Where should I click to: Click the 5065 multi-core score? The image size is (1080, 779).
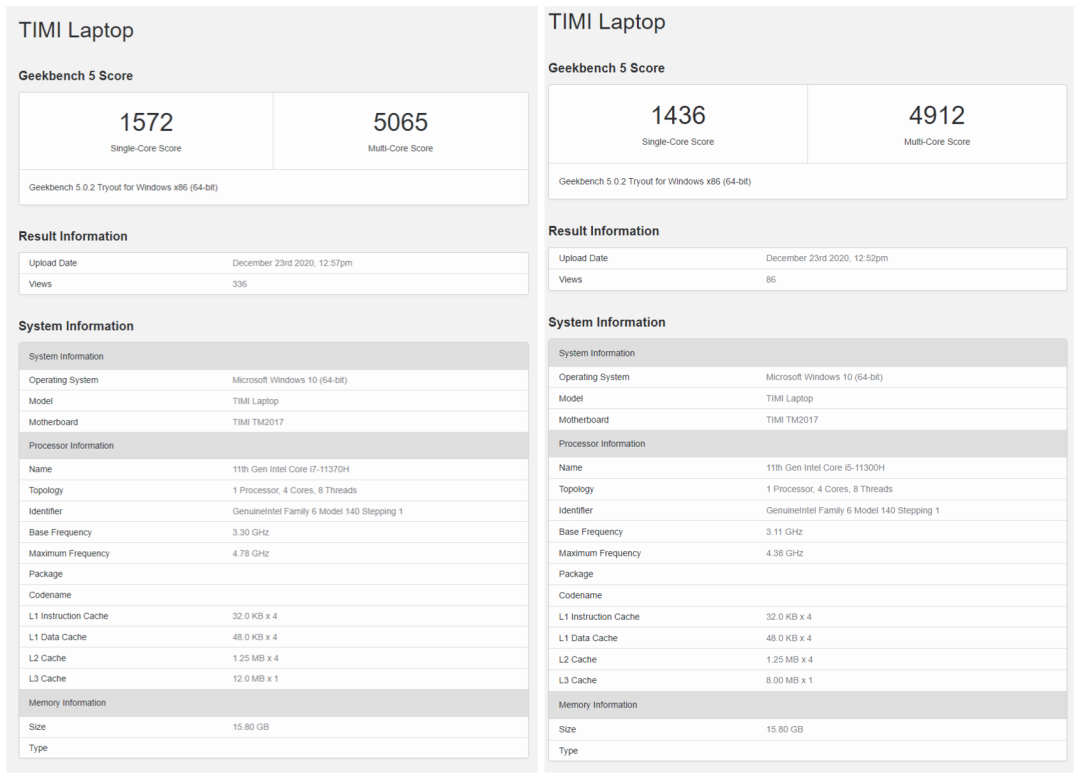coord(400,122)
